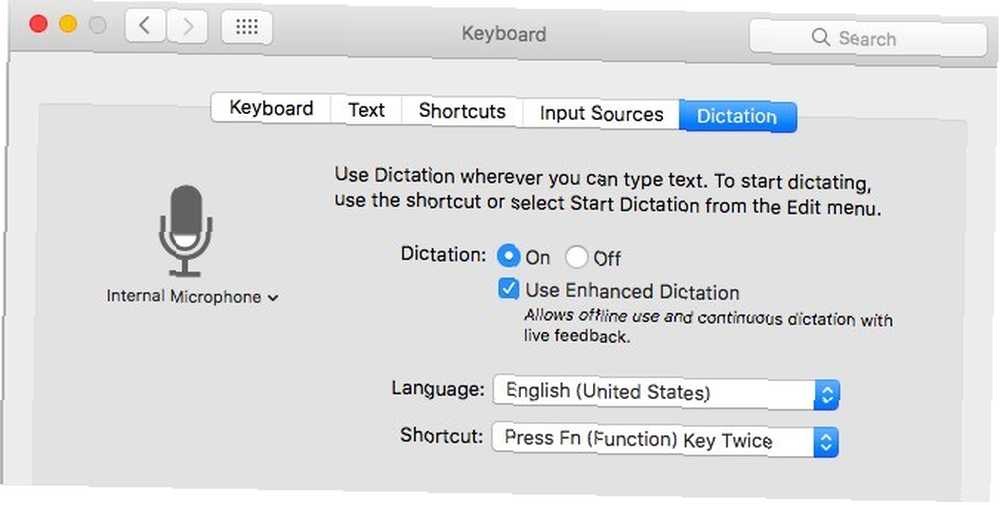1000x505 pixels.
Task: Open the Internal Microphone dropdown
Action: tap(192, 296)
